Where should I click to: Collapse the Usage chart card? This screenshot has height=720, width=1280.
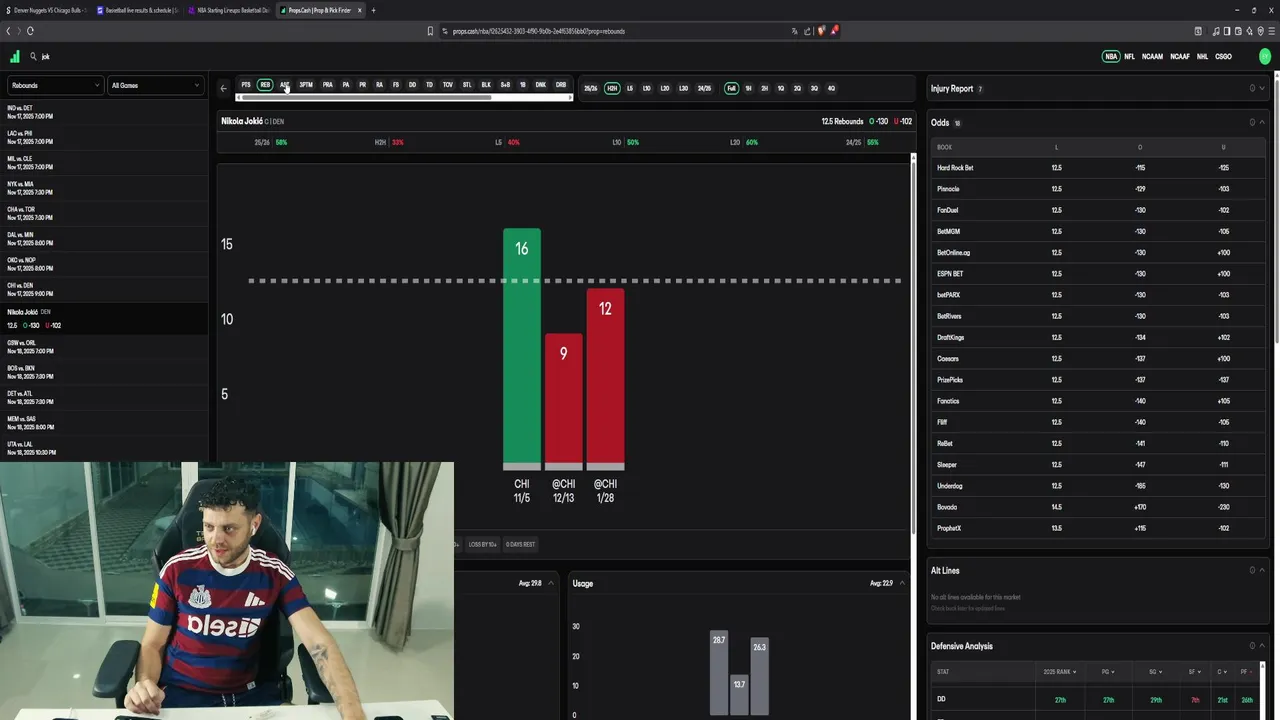(902, 583)
